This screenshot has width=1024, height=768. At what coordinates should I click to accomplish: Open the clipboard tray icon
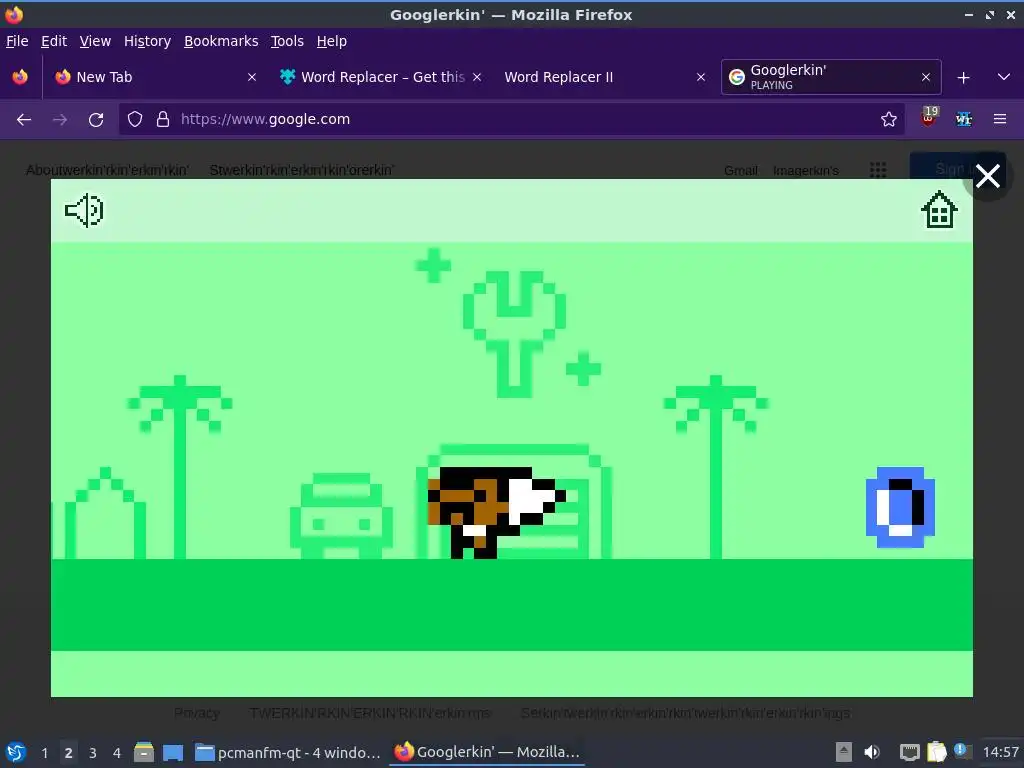click(936, 752)
